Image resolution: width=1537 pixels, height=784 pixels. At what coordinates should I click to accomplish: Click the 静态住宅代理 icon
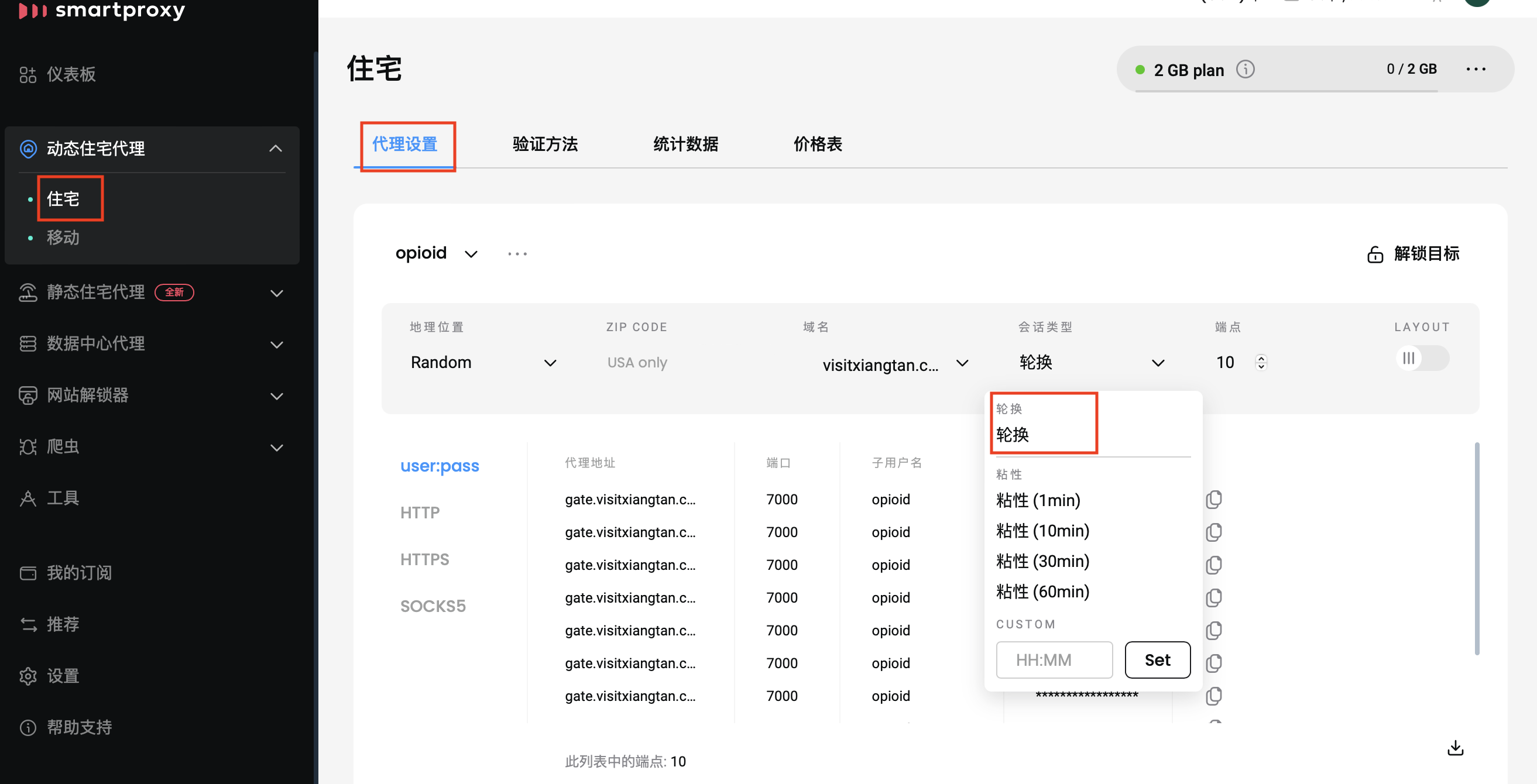click(28, 293)
